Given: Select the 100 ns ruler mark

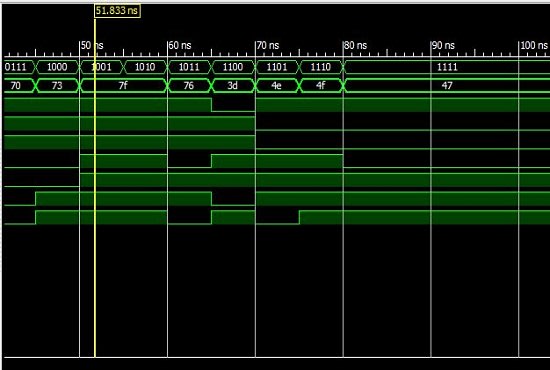Looking at the screenshot, I should 534,46.
